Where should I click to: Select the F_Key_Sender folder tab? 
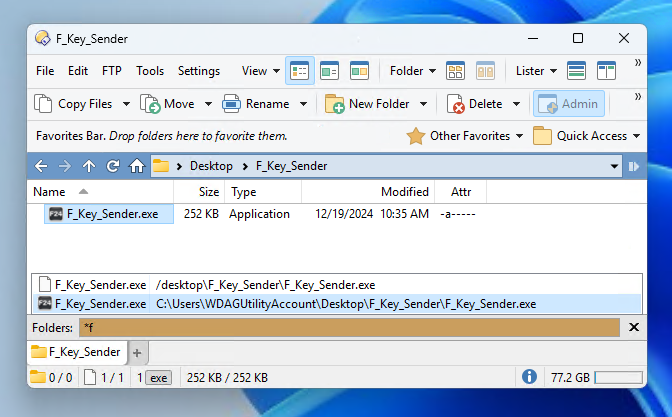point(77,352)
